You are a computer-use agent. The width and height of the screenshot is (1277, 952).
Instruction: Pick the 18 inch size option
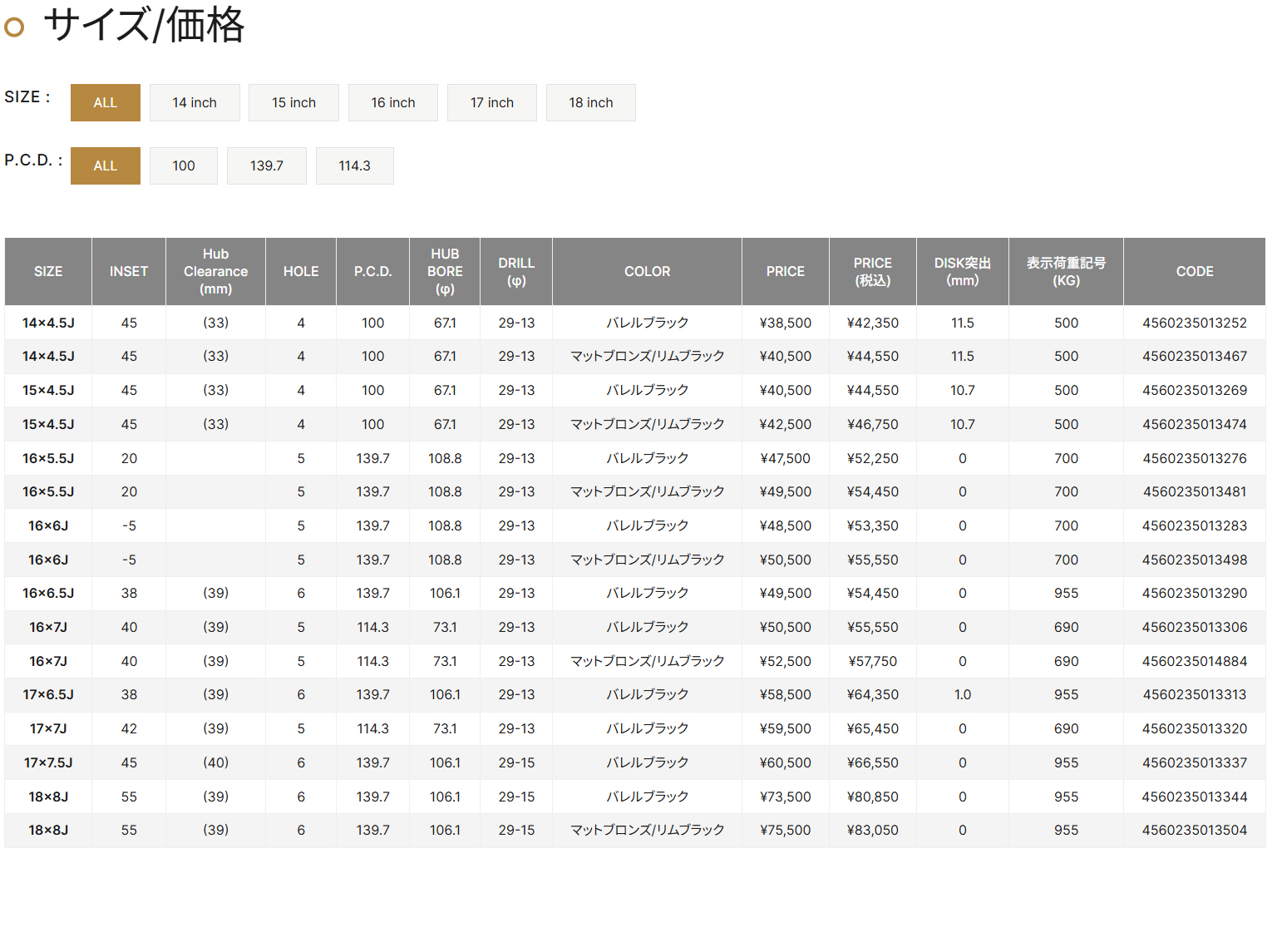[x=590, y=102]
